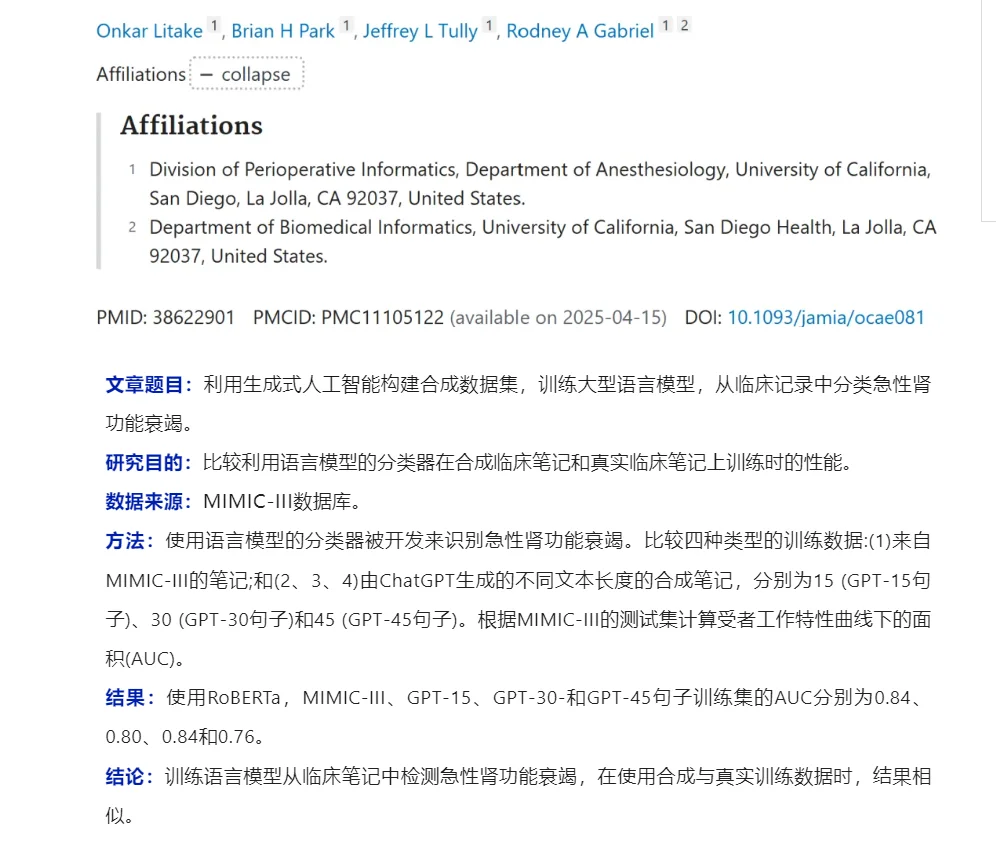Image resolution: width=996 pixels, height=849 pixels.
Task: Click the MIMIC-III数据库 text
Action: tap(282, 502)
